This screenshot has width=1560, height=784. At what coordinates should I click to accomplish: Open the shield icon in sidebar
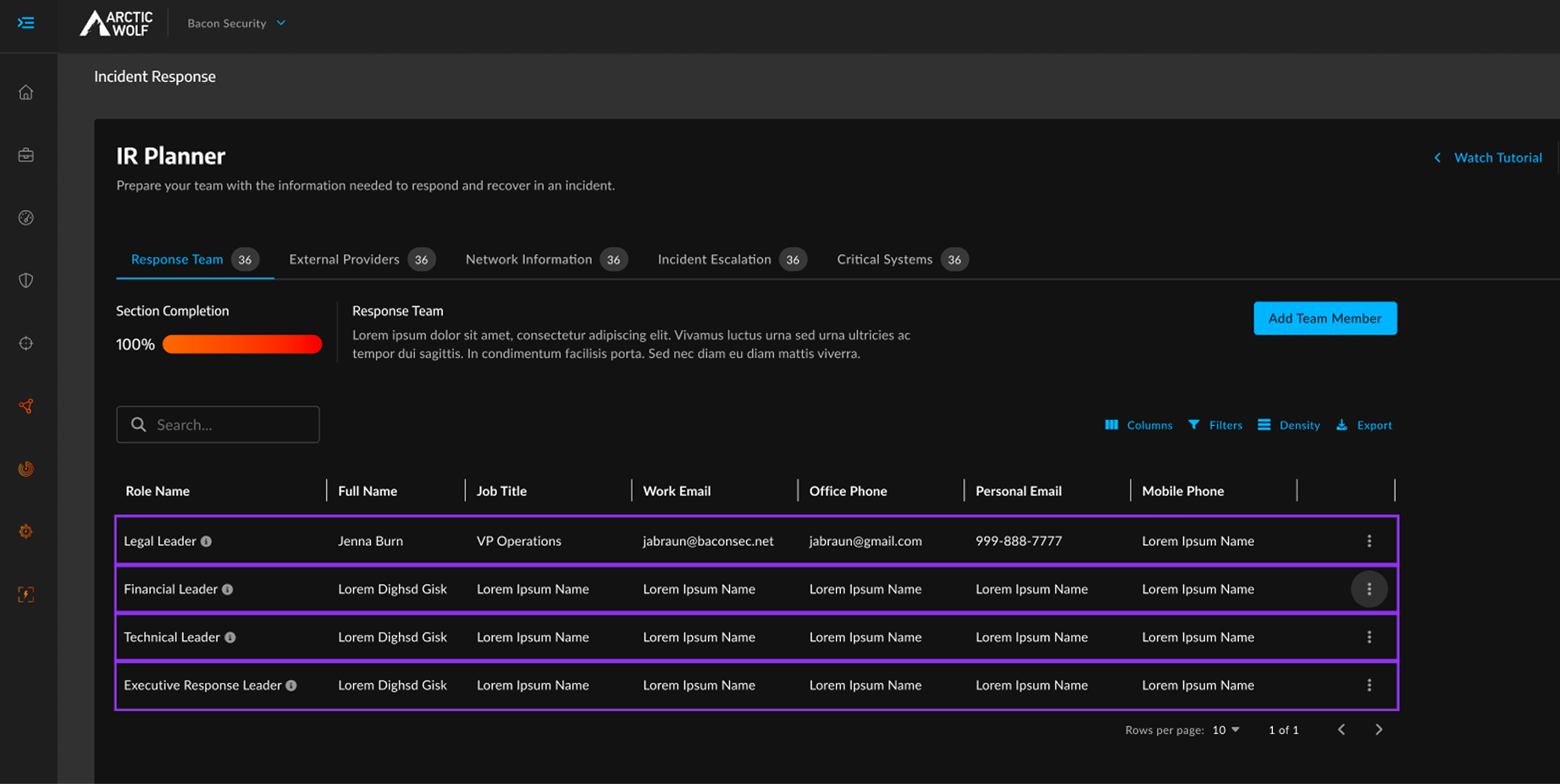(x=26, y=280)
